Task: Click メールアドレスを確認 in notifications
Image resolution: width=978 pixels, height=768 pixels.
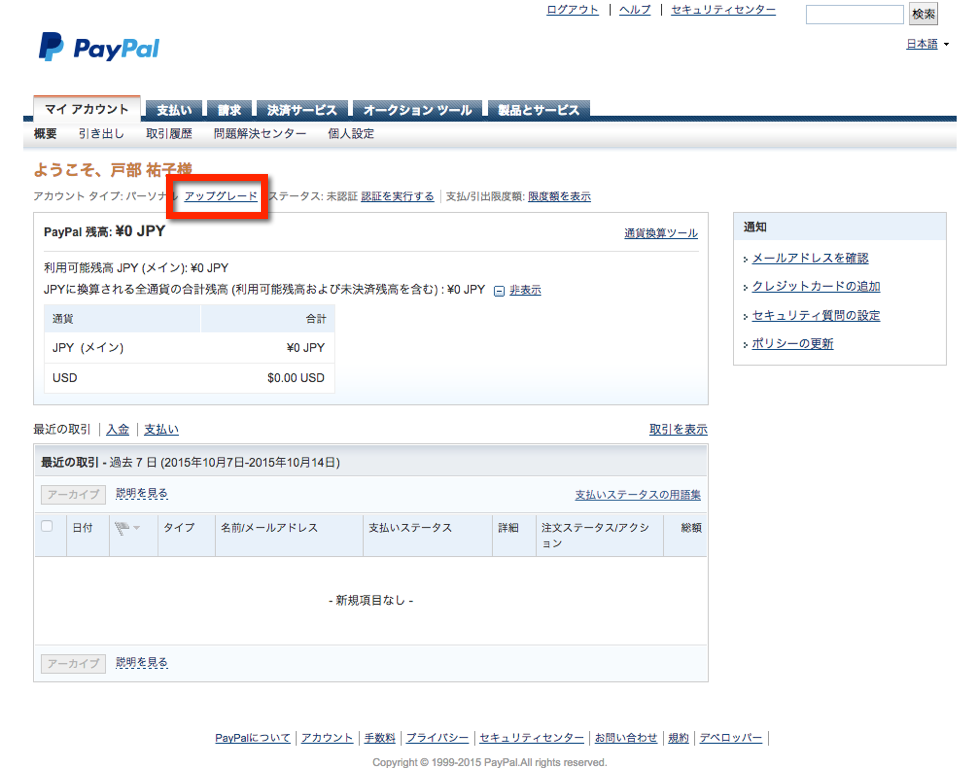Action: 810,258
